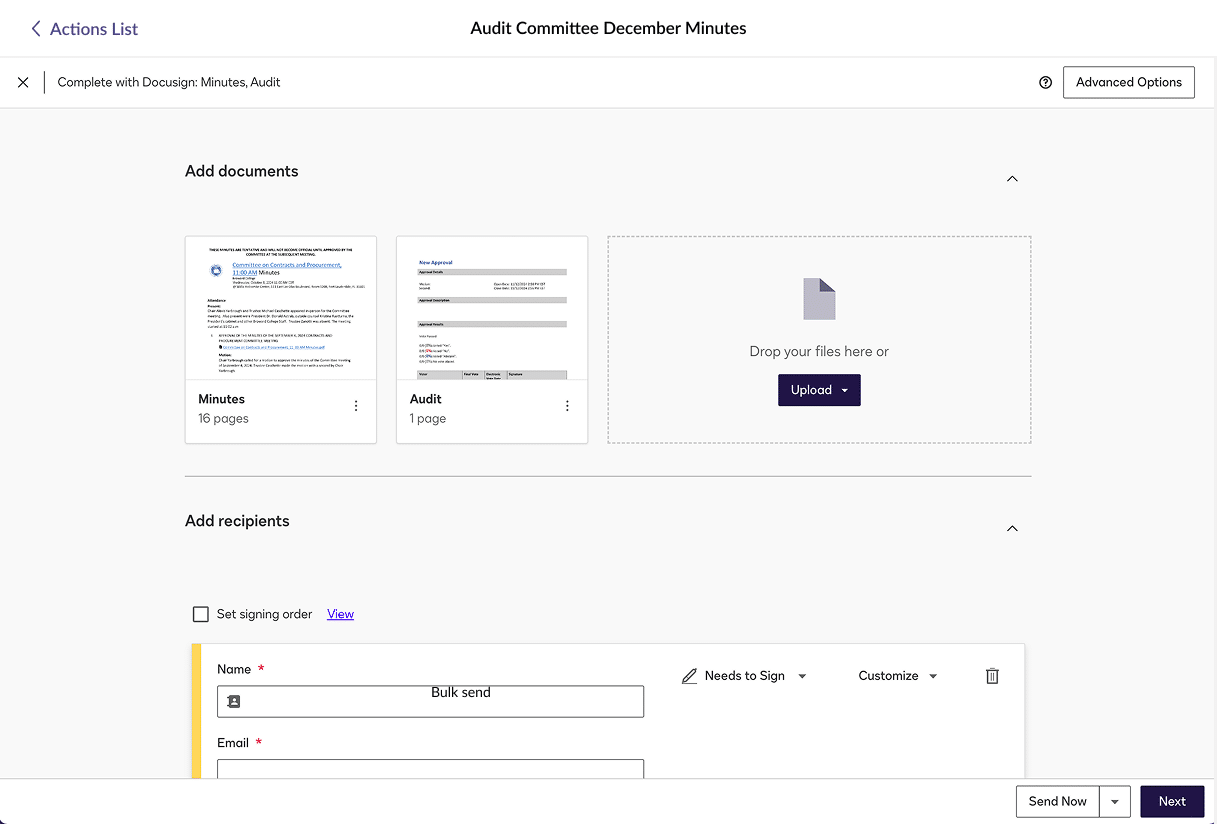Open the Audit document three-dot menu
The image size is (1217, 824).
tap(567, 406)
